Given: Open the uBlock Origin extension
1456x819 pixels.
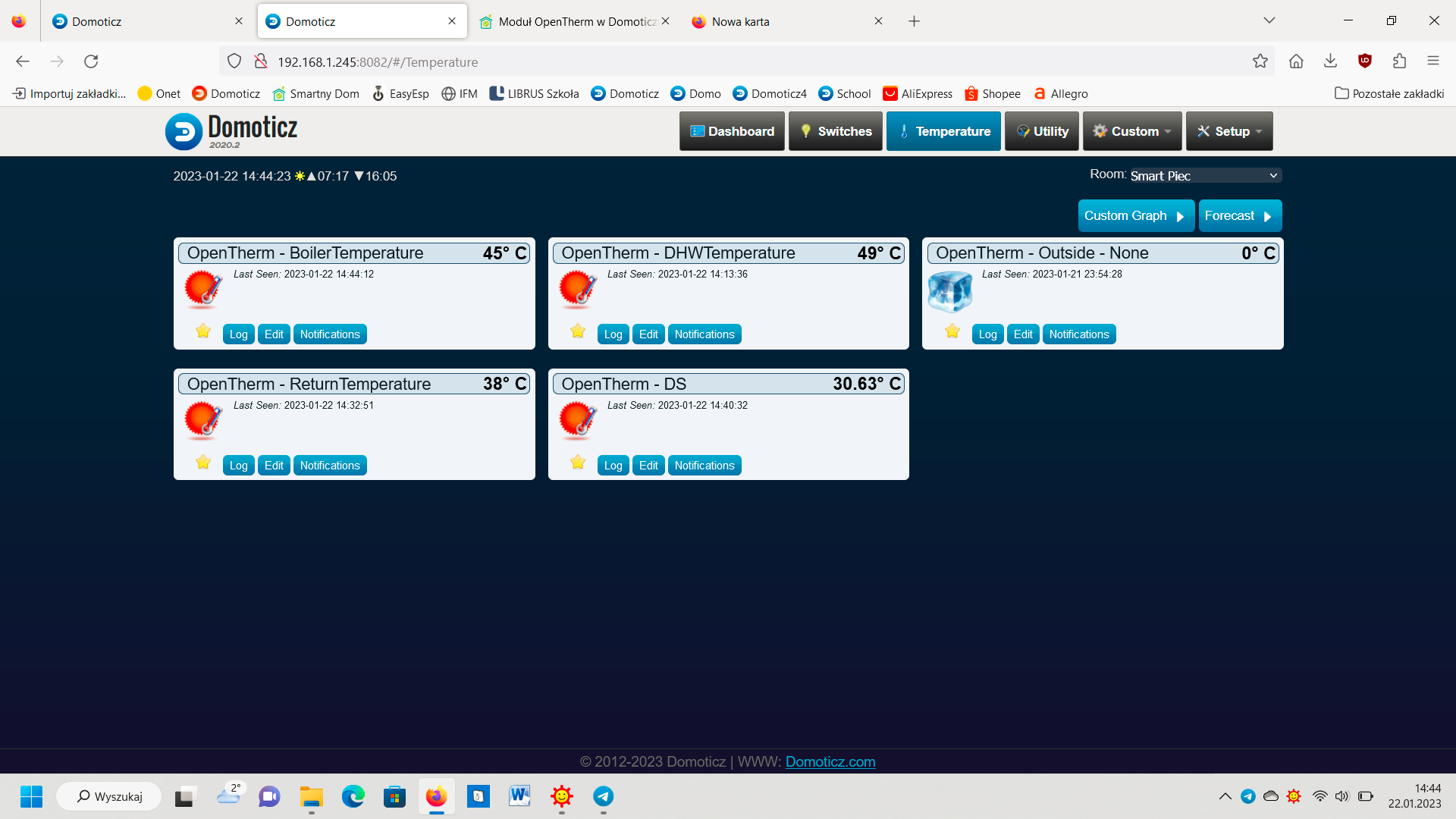Looking at the screenshot, I should click(x=1365, y=61).
